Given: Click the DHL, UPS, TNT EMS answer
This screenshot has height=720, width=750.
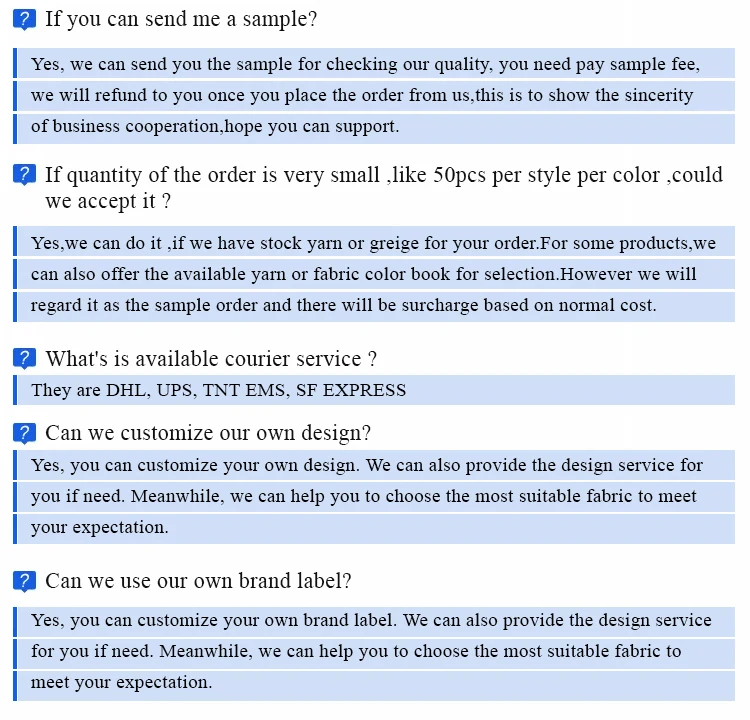Looking at the screenshot, I should pos(219,390).
